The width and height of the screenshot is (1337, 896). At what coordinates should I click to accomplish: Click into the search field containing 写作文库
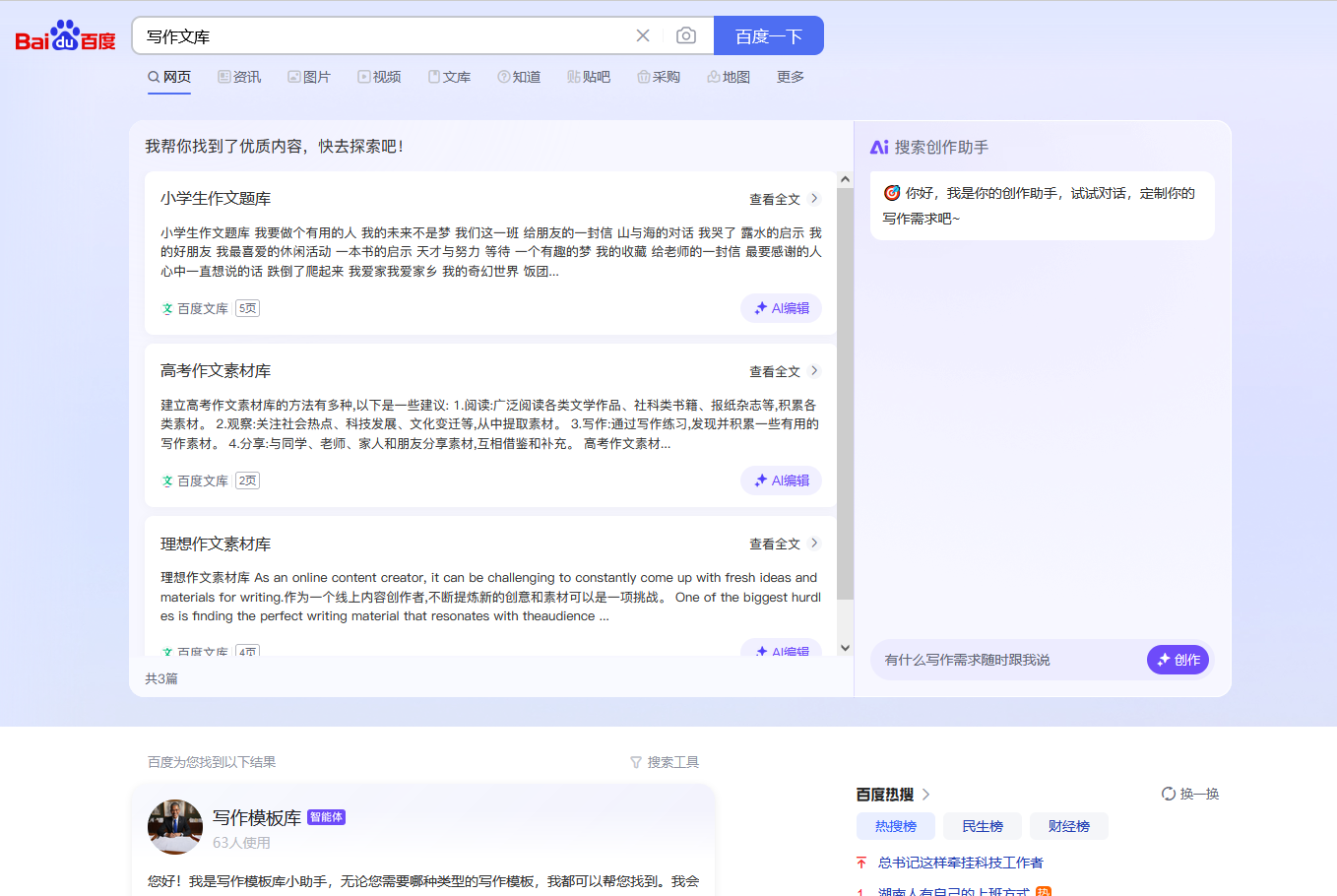click(384, 35)
